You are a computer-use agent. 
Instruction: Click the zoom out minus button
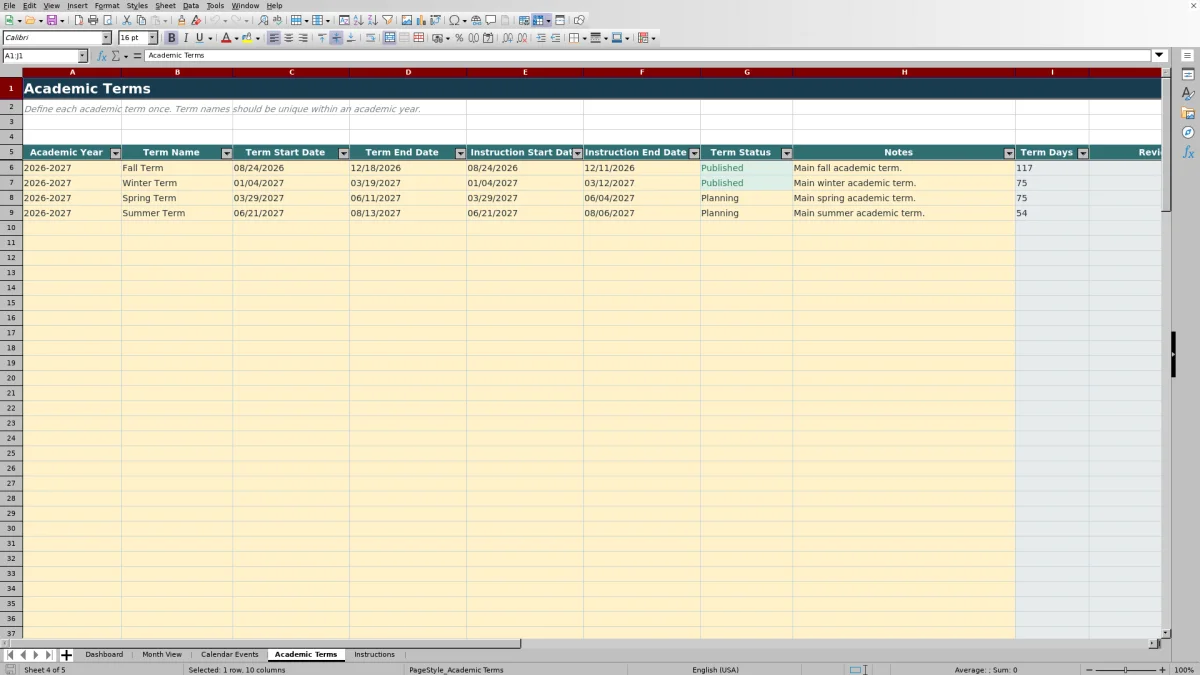tap(1089, 670)
